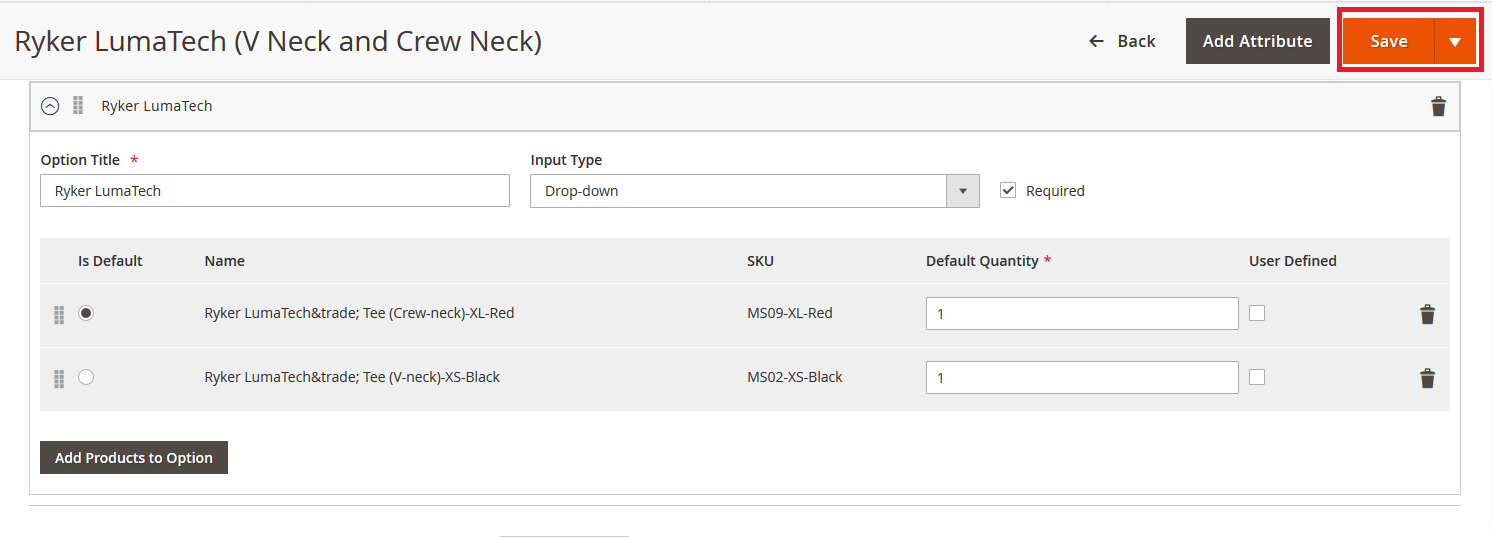Click drag handle on the MS09-XL-Red row
Image resolution: width=1492 pixels, height=537 pixels.
(x=59, y=315)
